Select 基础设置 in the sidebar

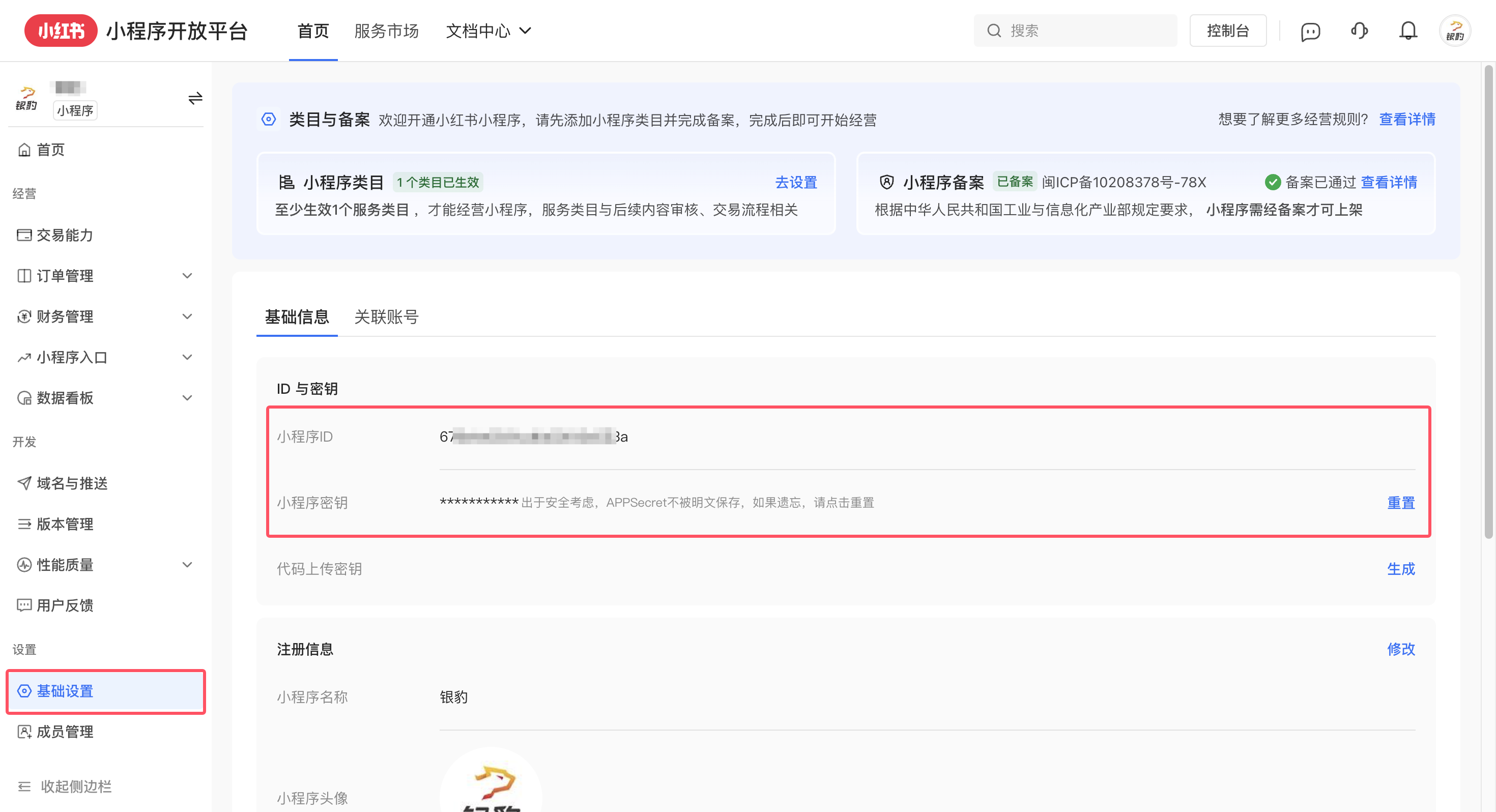[64, 692]
